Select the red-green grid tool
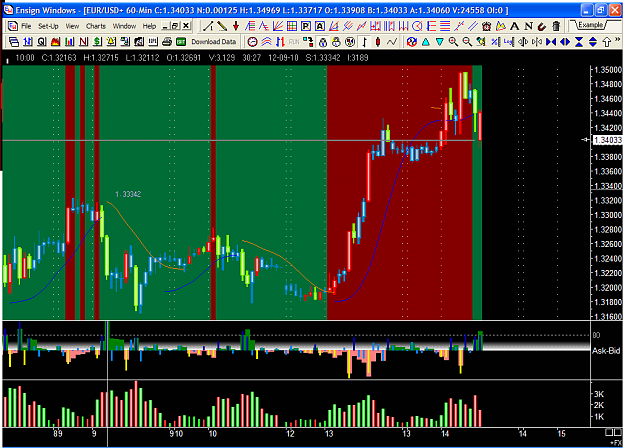The width and height of the screenshot is (625, 448). [x=292, y=26]
